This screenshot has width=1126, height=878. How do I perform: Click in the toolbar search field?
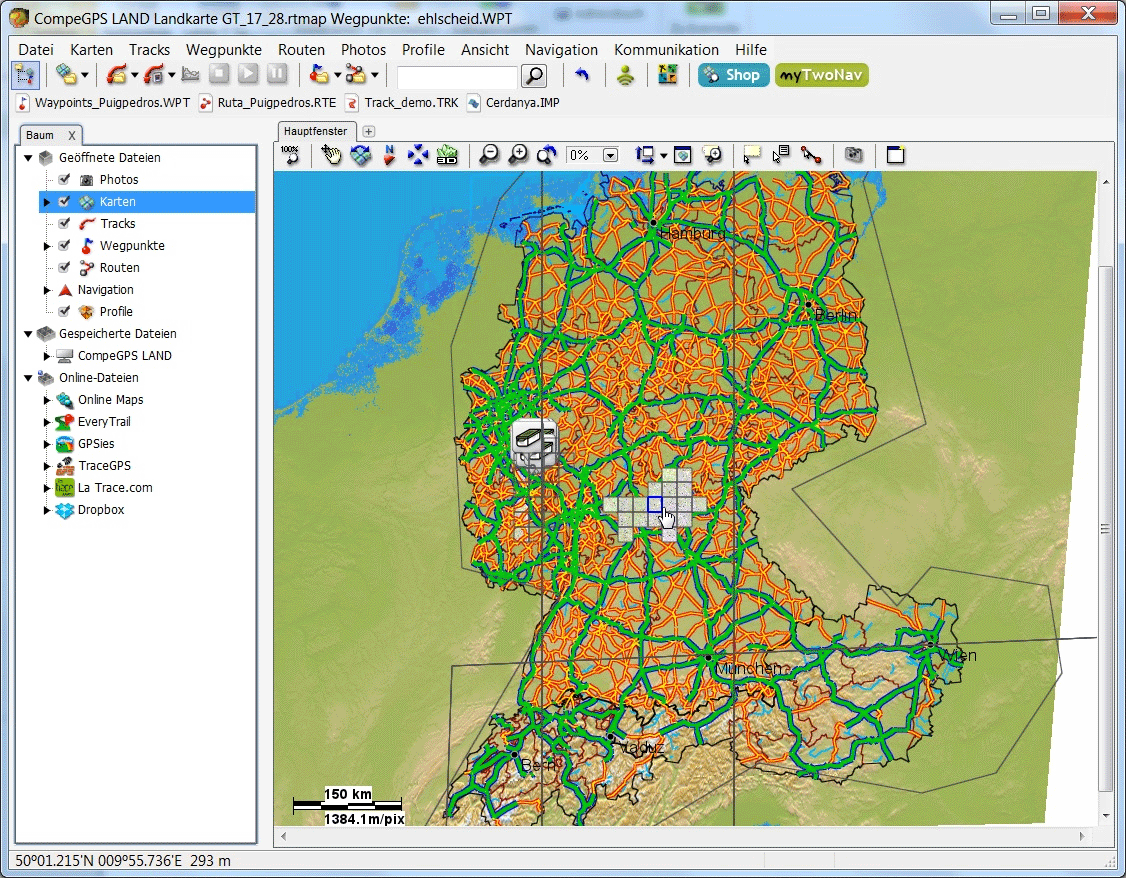click(457, 76)
